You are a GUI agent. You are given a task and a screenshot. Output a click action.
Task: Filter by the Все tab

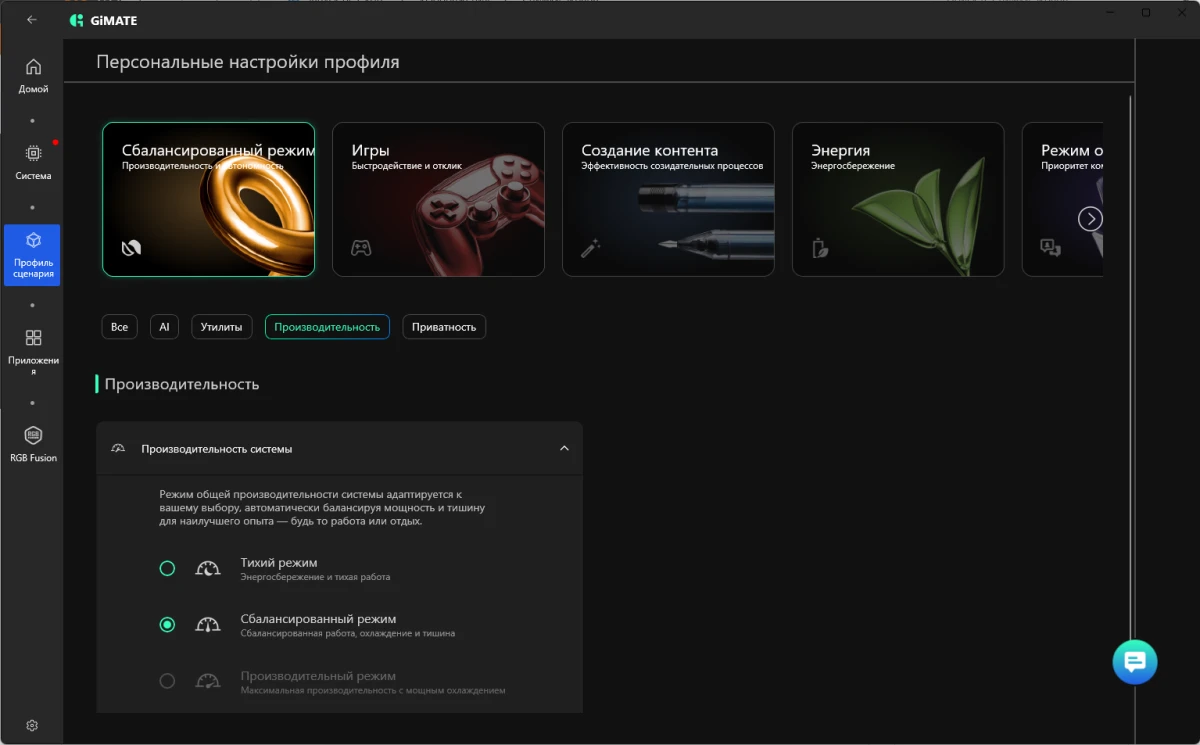[119, 327]
